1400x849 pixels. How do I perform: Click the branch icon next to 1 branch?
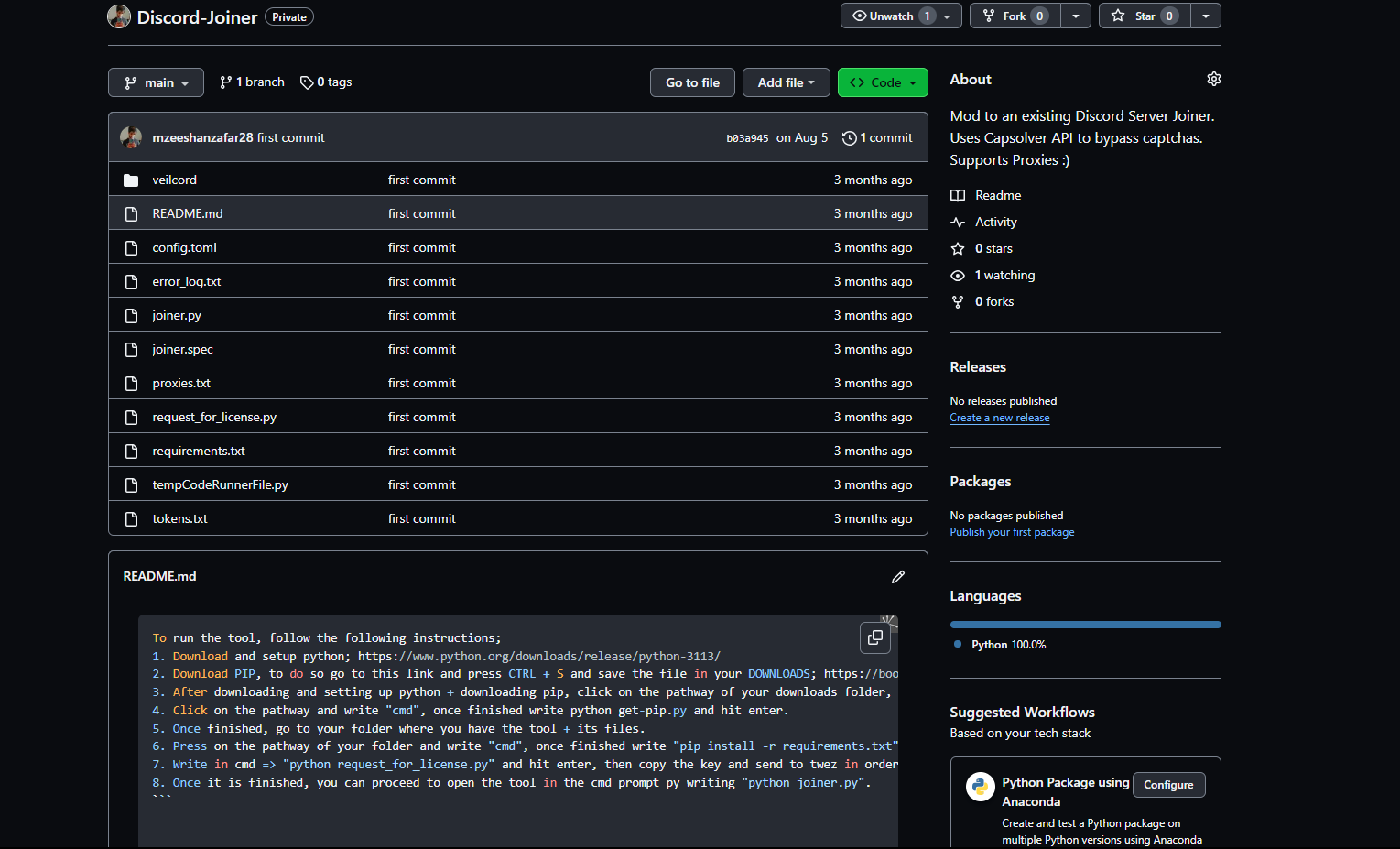[226, 82]
